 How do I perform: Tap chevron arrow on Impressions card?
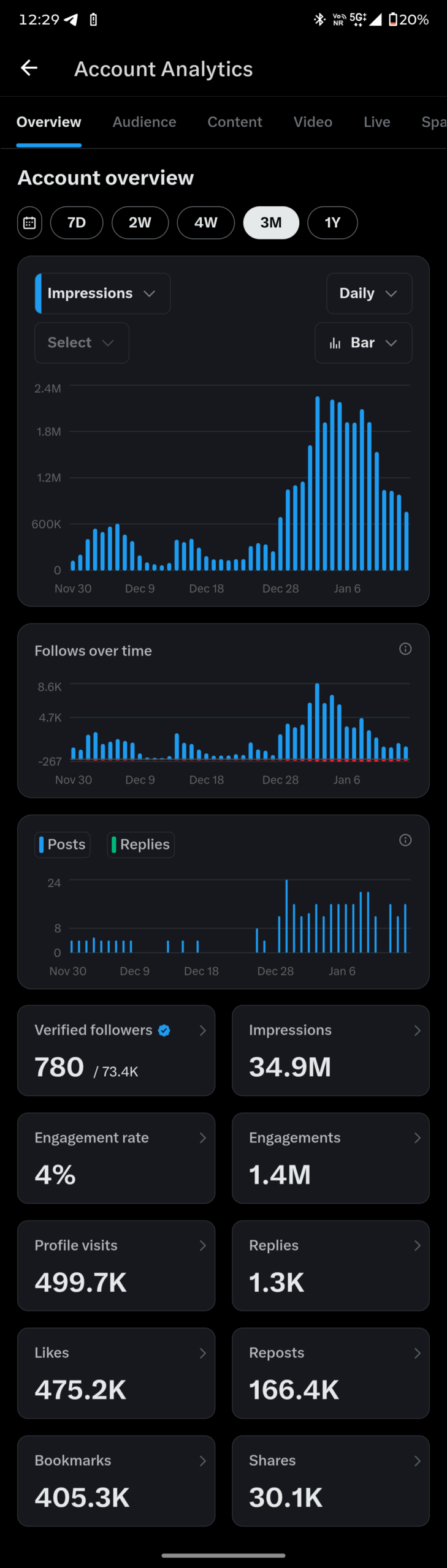[x=417, y=1031]
